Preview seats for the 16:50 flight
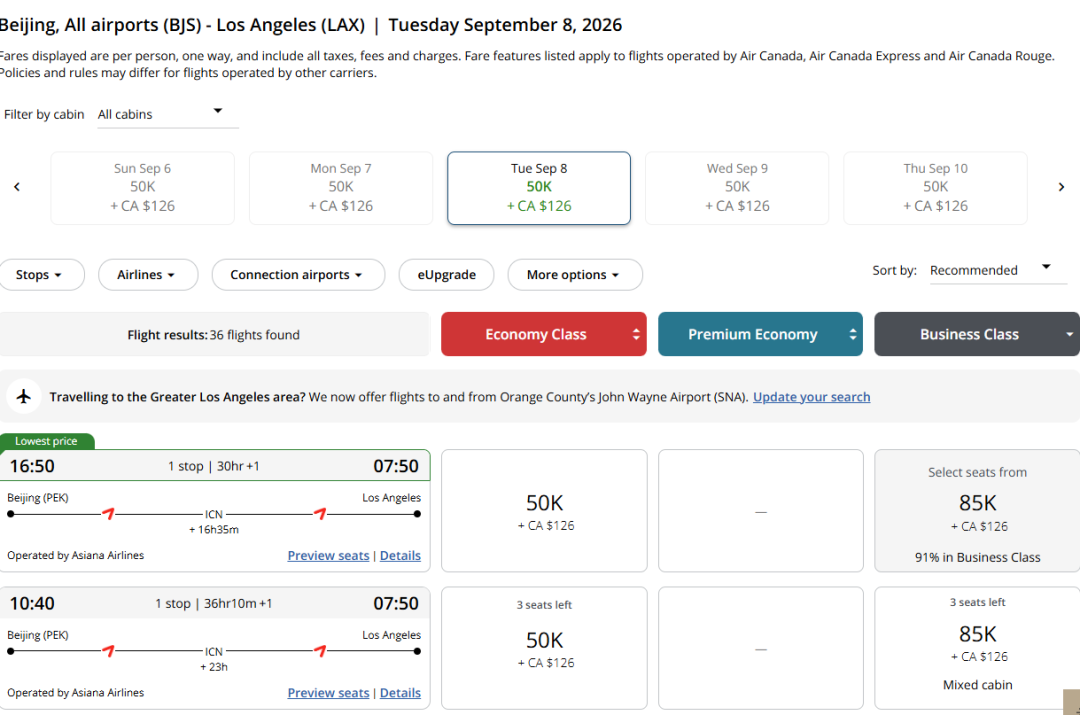1080x715 pixels. pyautogui.click(x=328, y=555)
